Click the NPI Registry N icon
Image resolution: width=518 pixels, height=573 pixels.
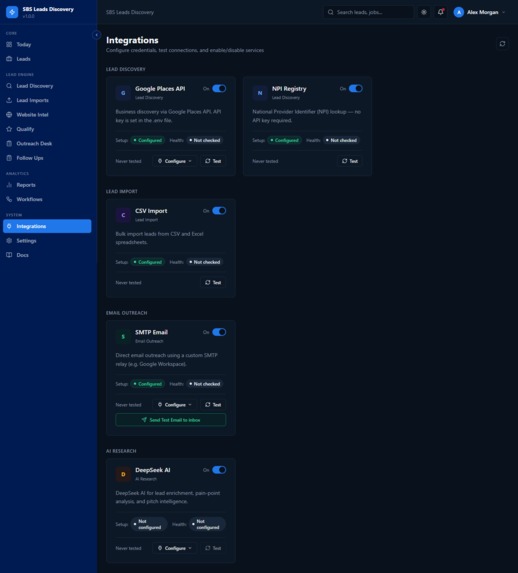[x=260, y=93]
